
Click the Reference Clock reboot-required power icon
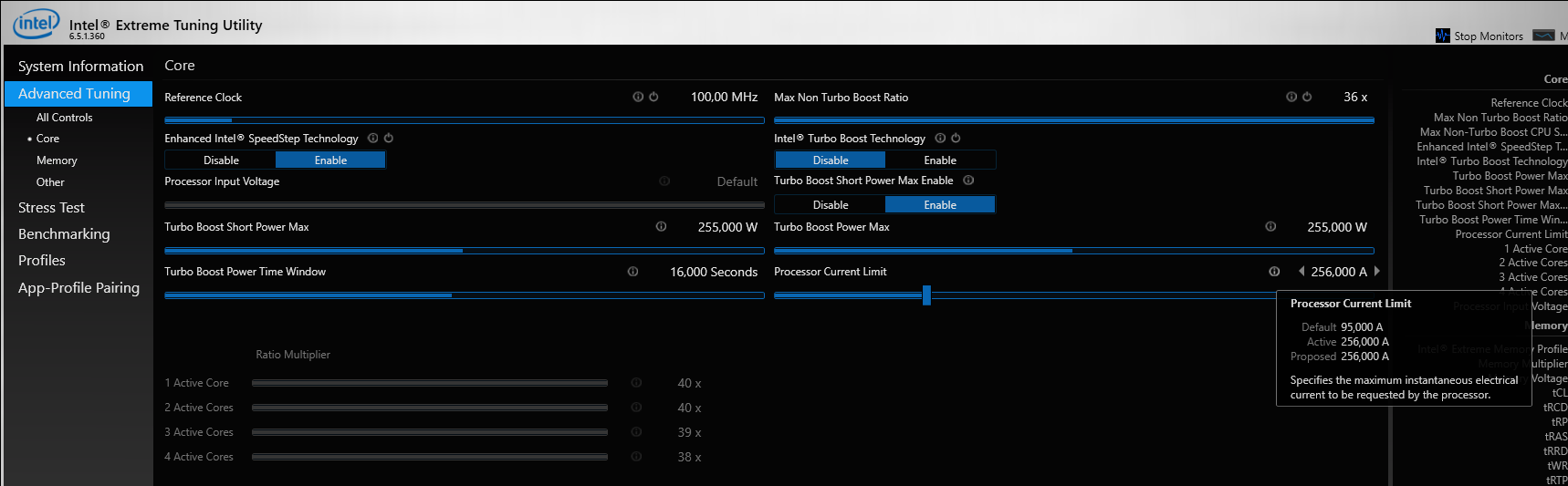click(653, 97)
